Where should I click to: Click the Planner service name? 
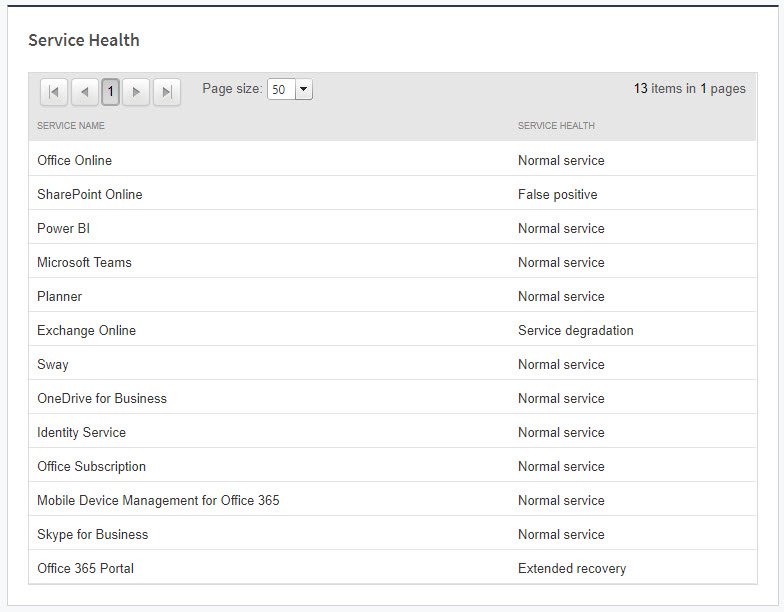[60, 296]
